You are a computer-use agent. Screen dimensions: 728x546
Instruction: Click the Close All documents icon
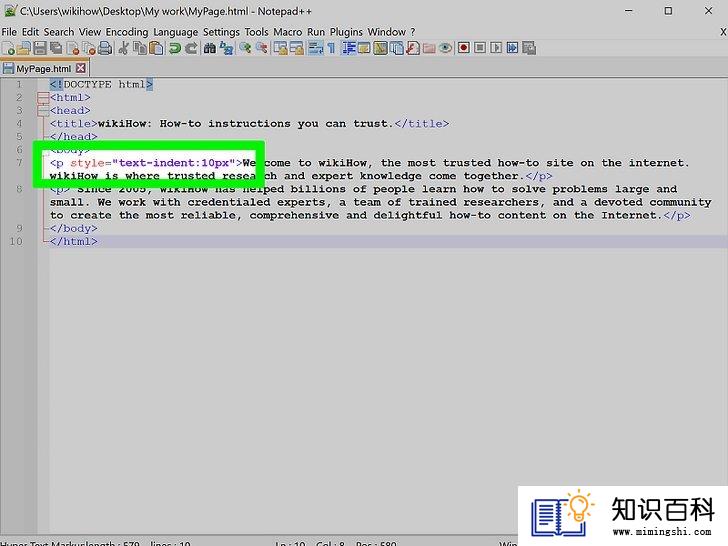pos(89,48)
